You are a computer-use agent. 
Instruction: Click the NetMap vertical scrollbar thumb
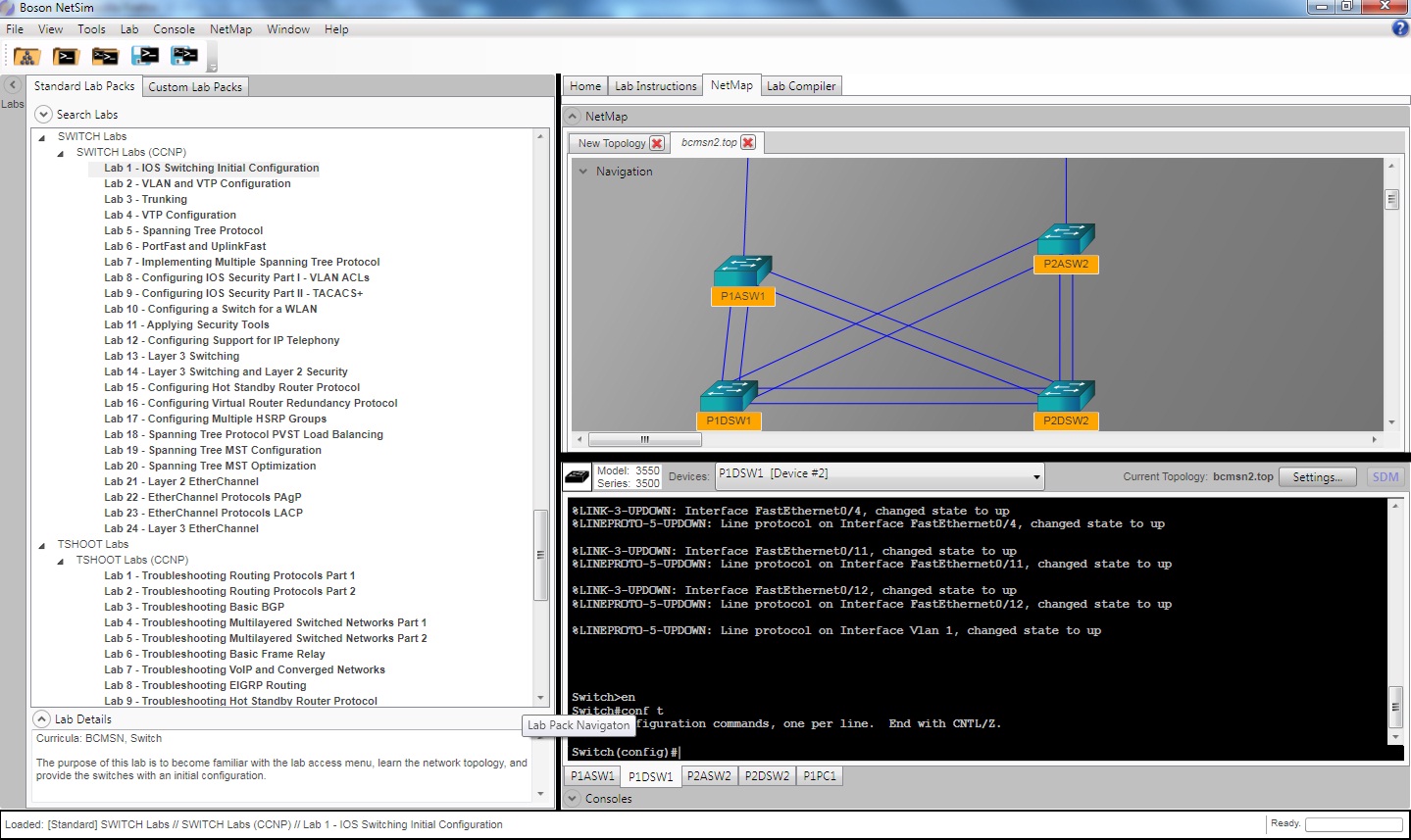(1390, 200)
